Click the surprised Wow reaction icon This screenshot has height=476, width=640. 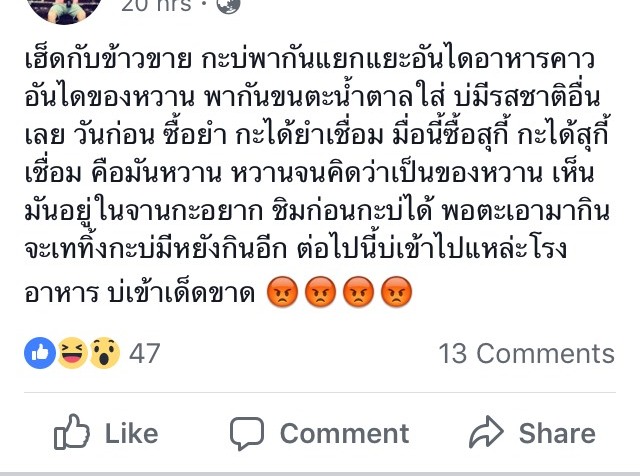click(104, 353)
